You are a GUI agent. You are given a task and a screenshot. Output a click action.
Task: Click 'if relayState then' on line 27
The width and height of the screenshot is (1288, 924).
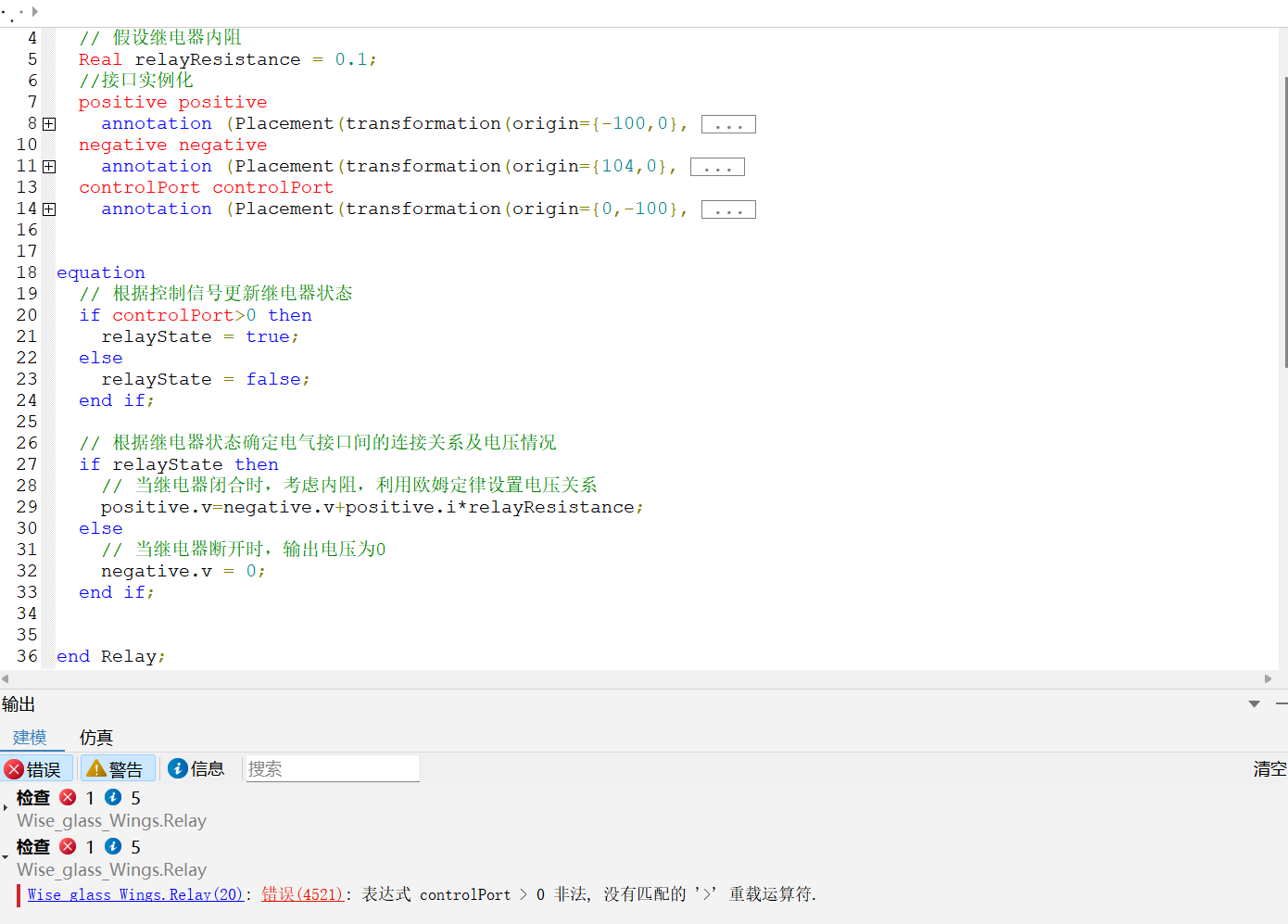(179, 464)
